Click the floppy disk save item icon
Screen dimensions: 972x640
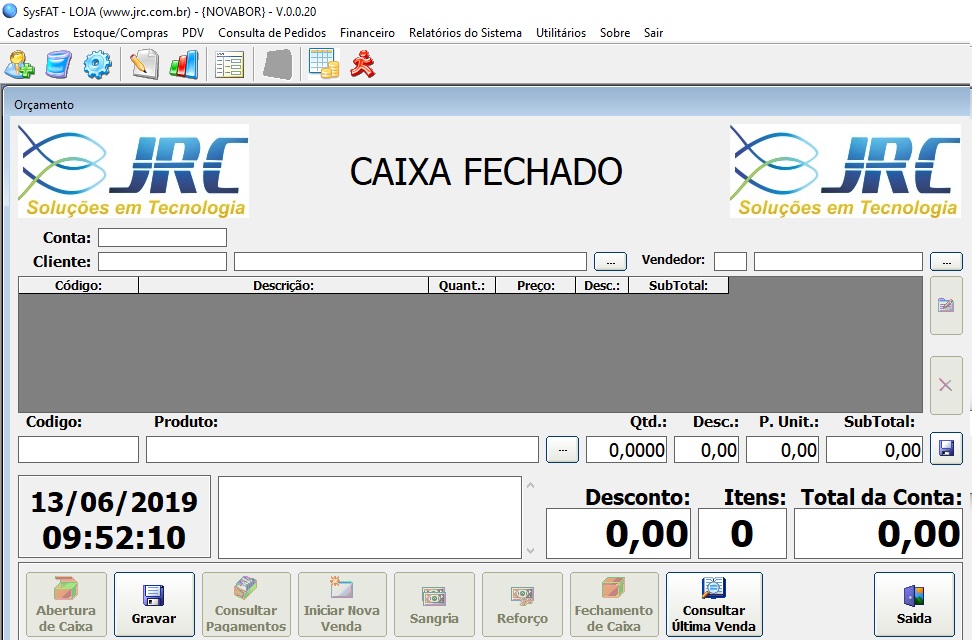(x=946, y=448)
